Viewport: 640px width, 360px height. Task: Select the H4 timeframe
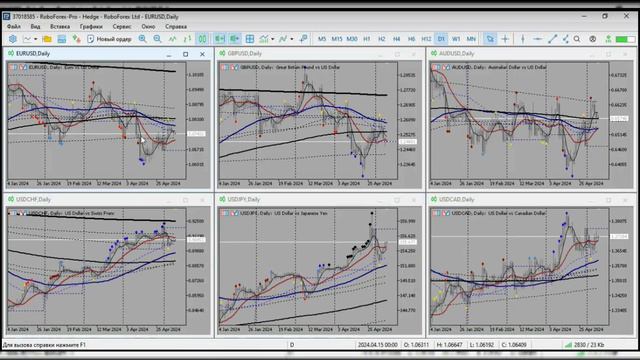coord(396,39)
